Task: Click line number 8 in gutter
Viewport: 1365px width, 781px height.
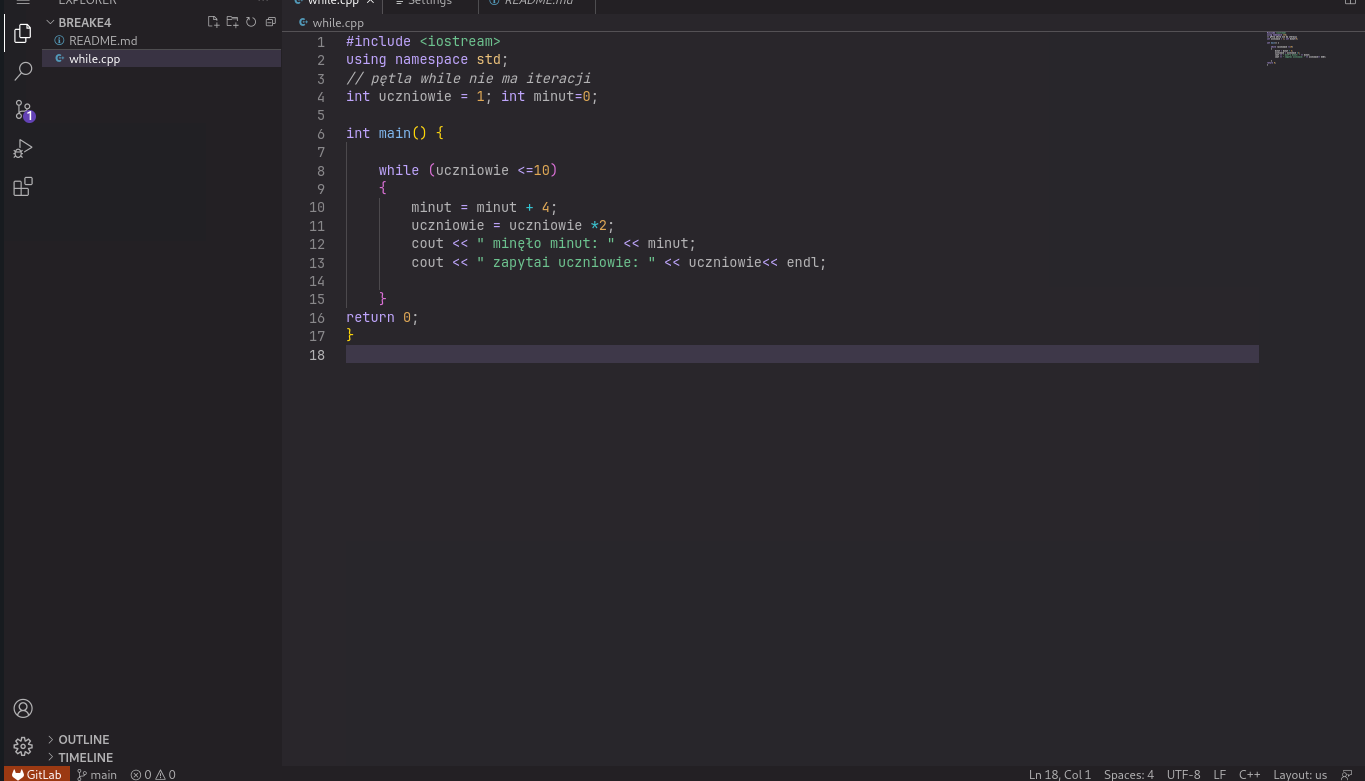Action: click(320, 171)
